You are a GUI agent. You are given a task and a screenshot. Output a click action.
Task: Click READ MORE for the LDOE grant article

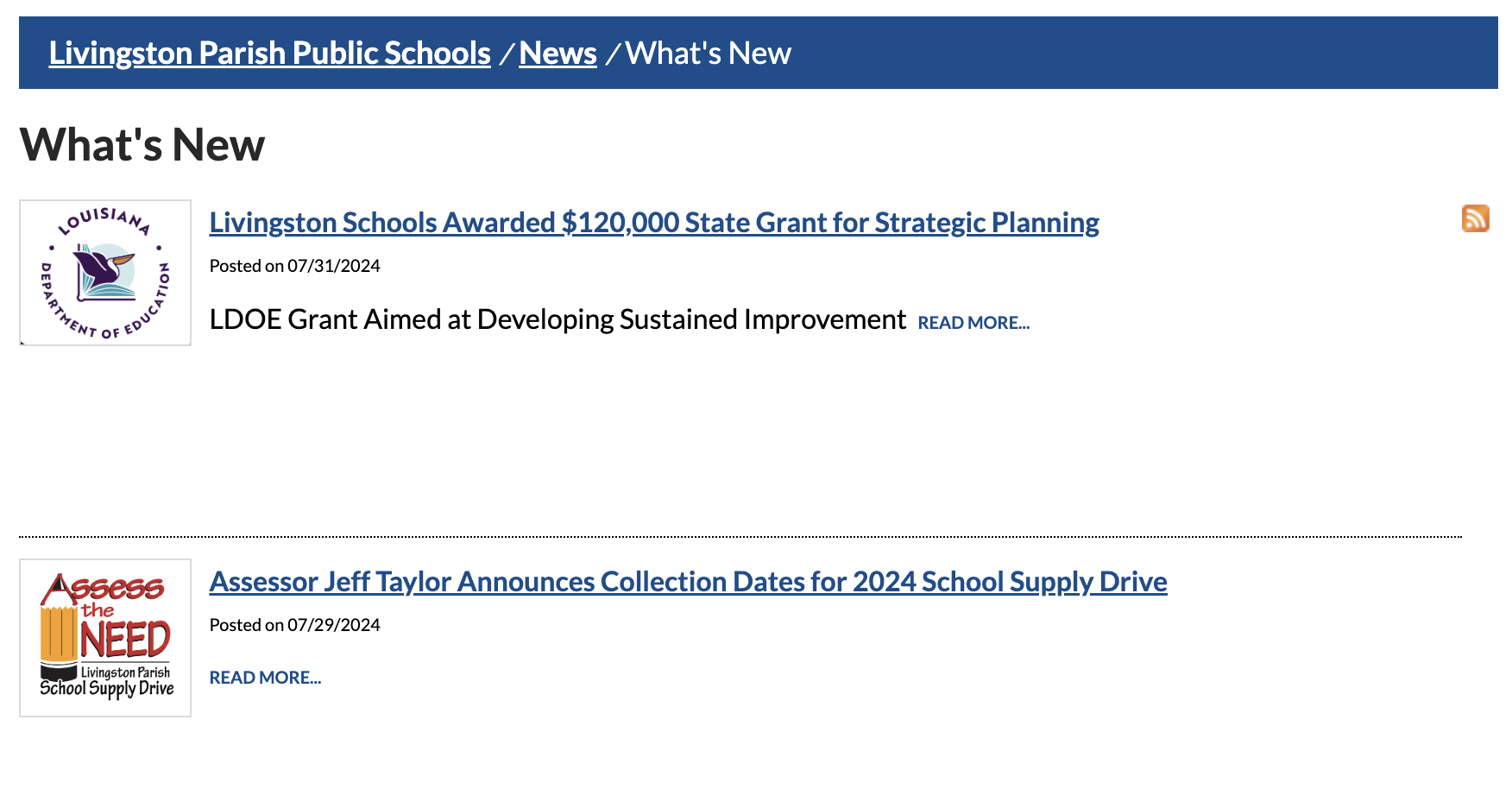pyautogui.click(x=973, y=323)
